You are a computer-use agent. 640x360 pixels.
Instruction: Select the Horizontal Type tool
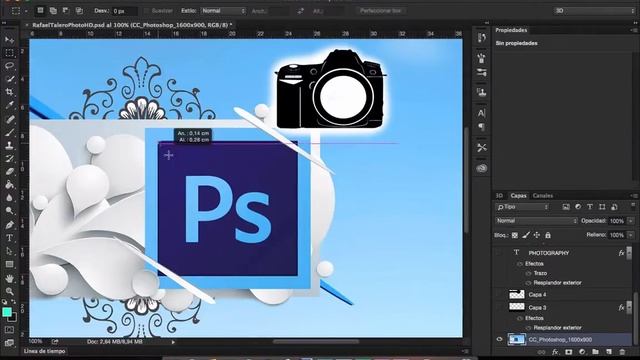pos(9,238)
